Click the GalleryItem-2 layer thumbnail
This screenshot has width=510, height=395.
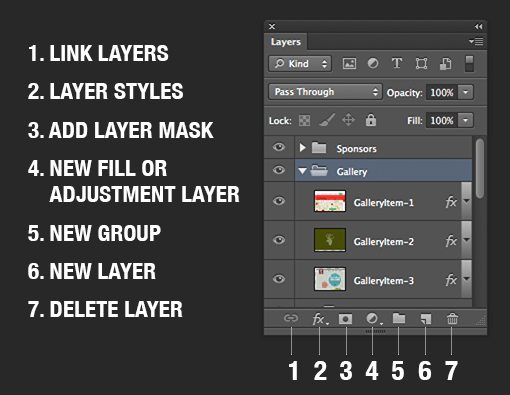tap(330, 240)
